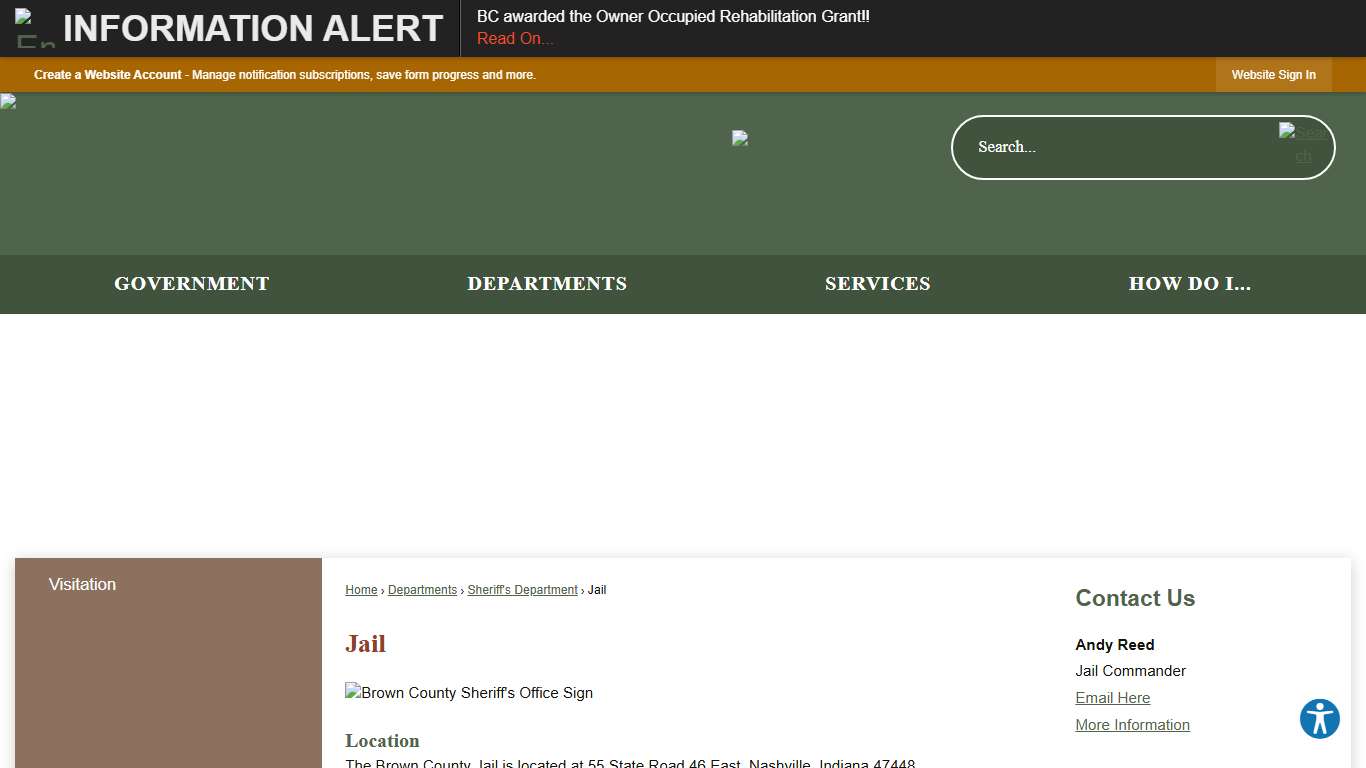Open More Information contact link
The image size is (1366, 768).
pos(1132,725)
